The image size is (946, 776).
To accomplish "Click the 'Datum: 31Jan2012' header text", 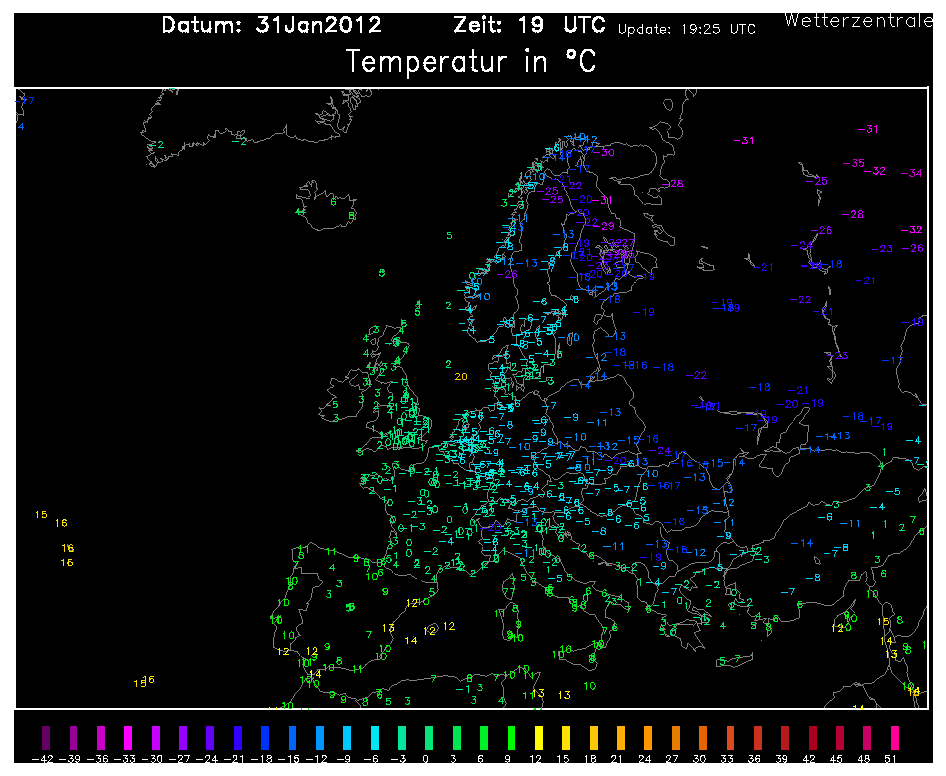I will pyautogui.click(x=271, y=25).
